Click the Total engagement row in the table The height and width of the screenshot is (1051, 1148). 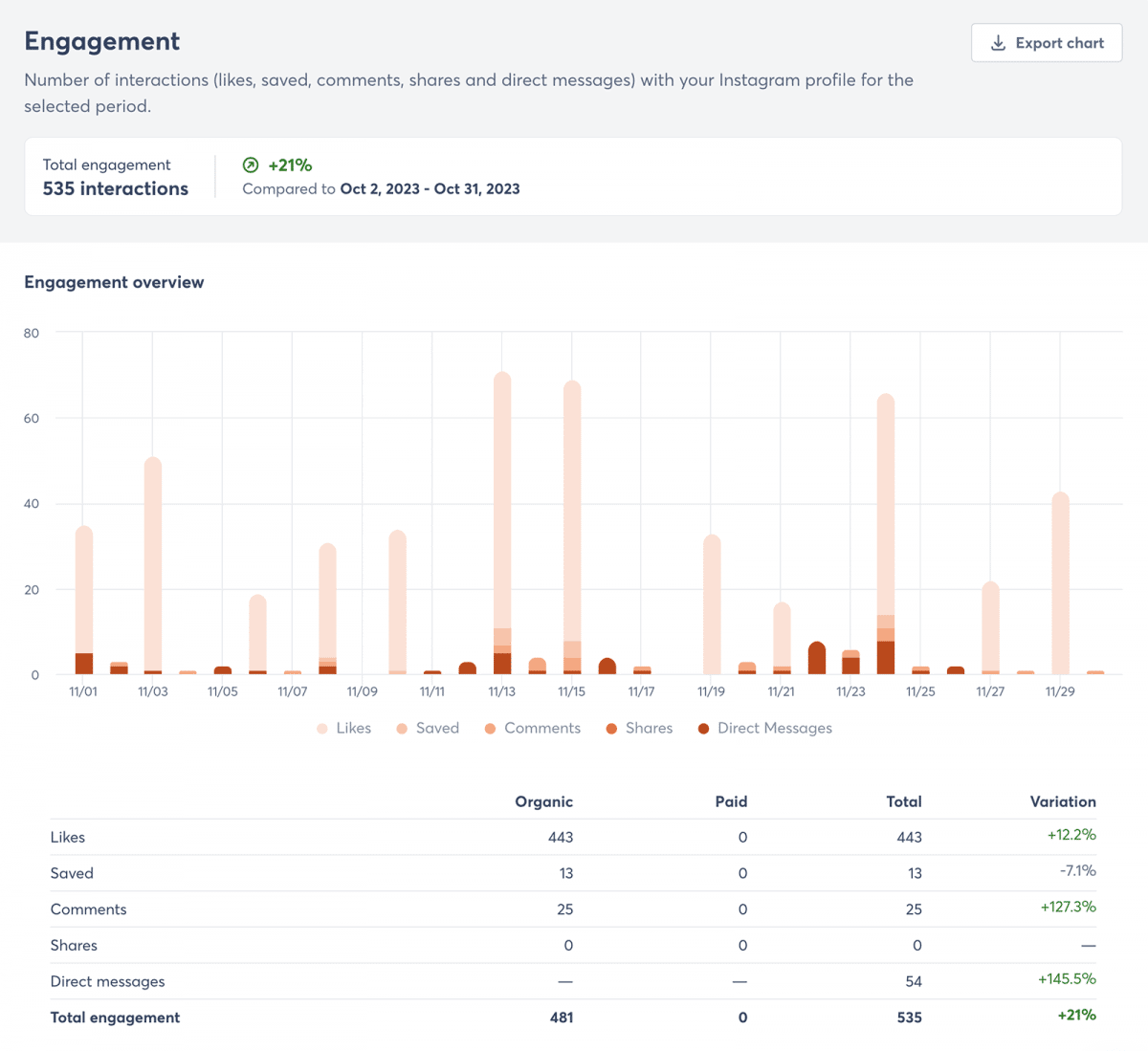pos(115,1017)
